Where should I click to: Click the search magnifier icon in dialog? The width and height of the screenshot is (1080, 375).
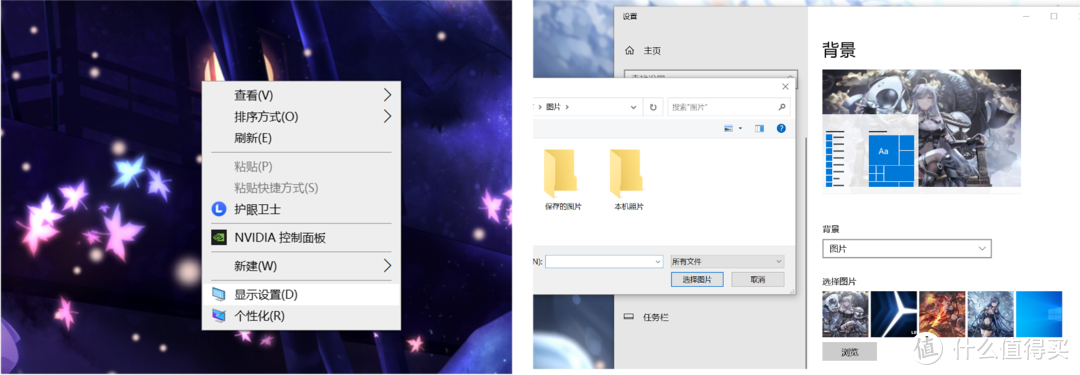pyautogui.click(x=782, y=107)
